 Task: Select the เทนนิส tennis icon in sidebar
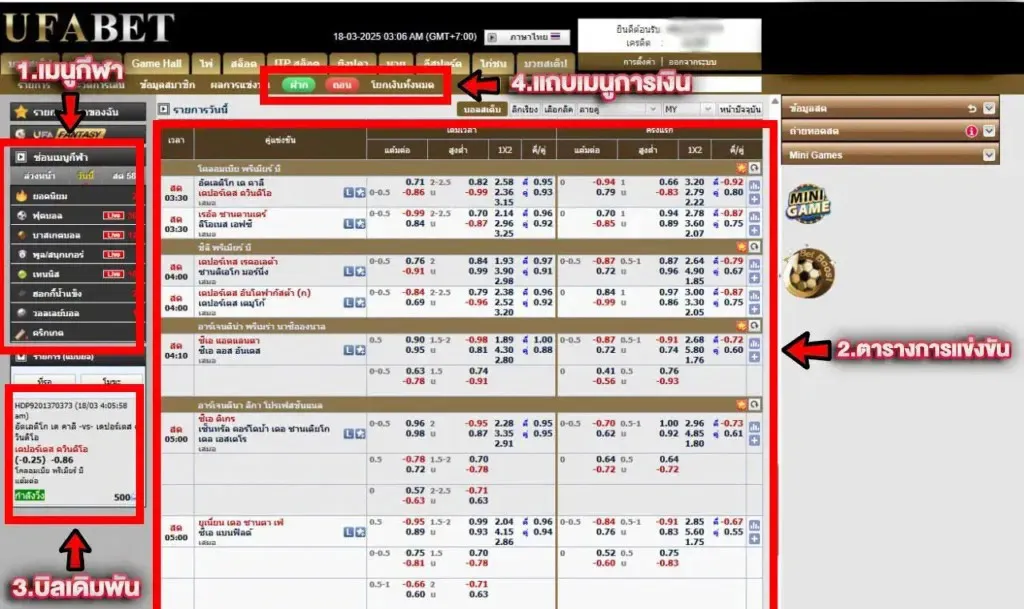[x=20, y=275]
